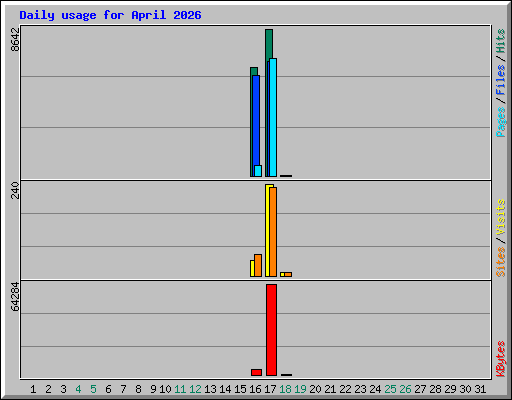Click day 23 on the x-axis
Viewport: 512px width, 400px height.
tap(360, 389)
